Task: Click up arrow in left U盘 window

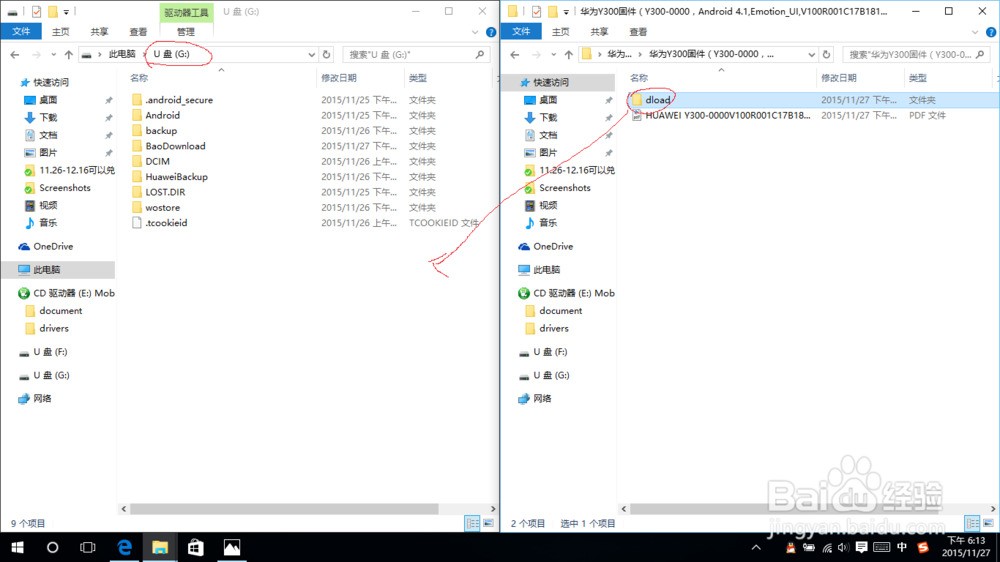Action: [68, 55]
